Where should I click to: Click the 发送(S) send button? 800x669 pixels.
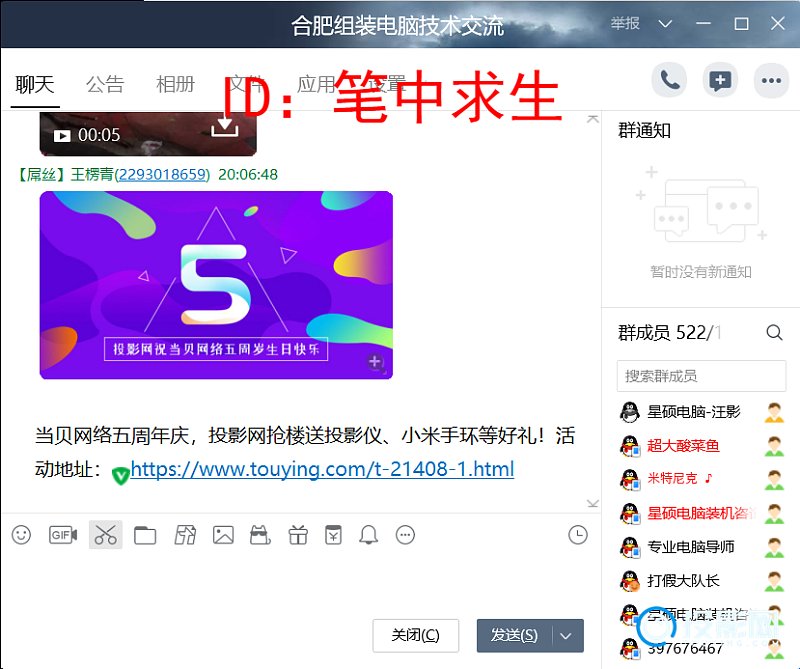pyautogui.click(x=514, y=635)
